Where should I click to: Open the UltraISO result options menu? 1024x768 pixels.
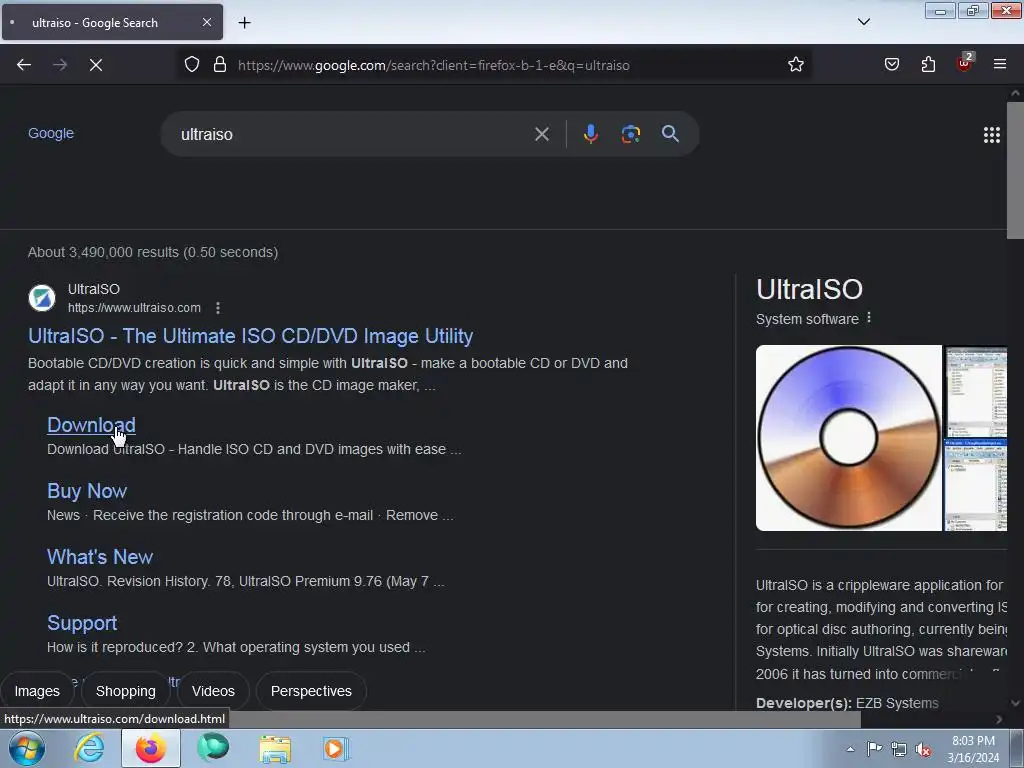(x=217, y=308)
